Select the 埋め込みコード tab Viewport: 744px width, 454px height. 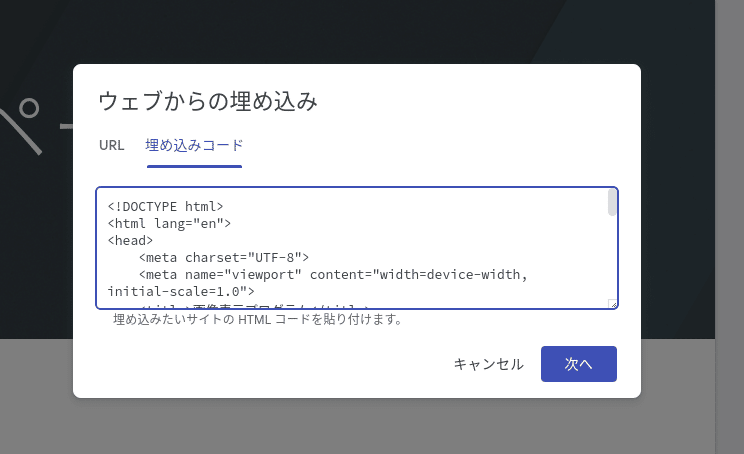[x=194, y=145]
